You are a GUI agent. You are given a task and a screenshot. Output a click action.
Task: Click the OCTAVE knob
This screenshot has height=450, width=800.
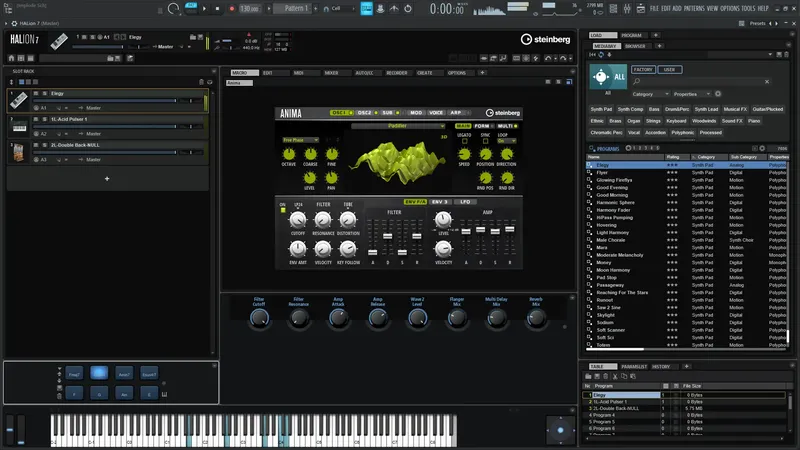click(x=289, y=154)
